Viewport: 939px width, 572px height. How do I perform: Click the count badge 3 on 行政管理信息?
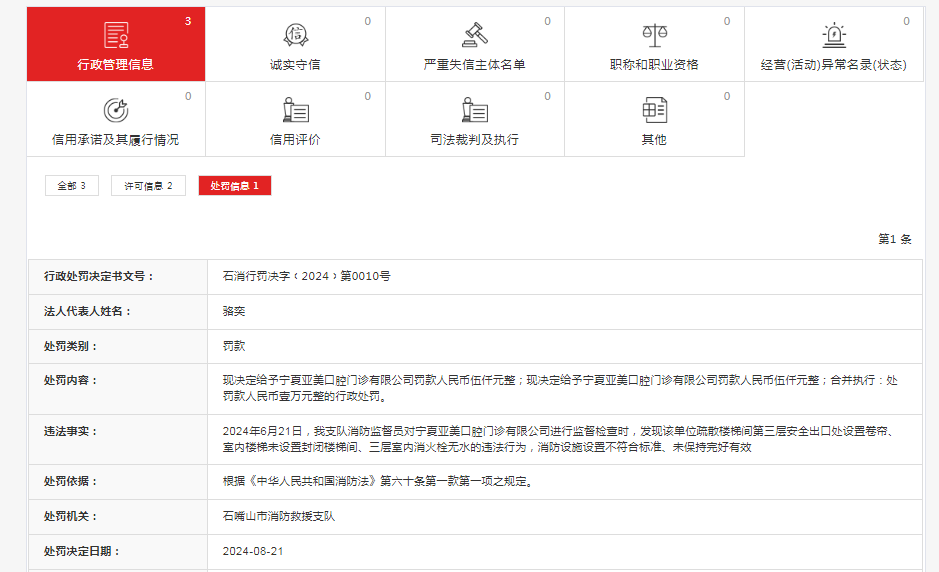pyautogui.click(x=188, y=22)
